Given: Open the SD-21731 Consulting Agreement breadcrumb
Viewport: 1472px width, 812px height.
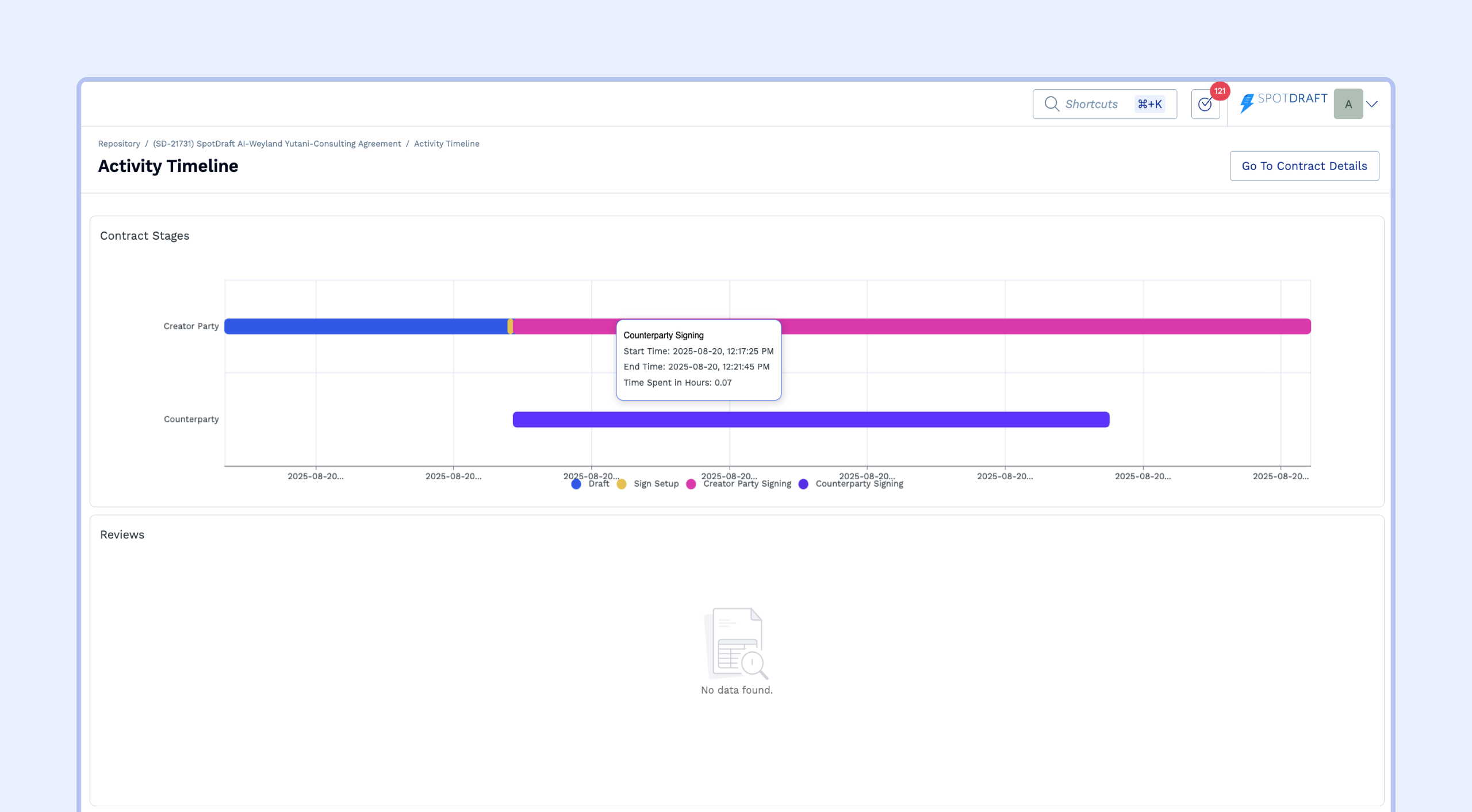Looking at the screenshot, I should click(277, 144).
